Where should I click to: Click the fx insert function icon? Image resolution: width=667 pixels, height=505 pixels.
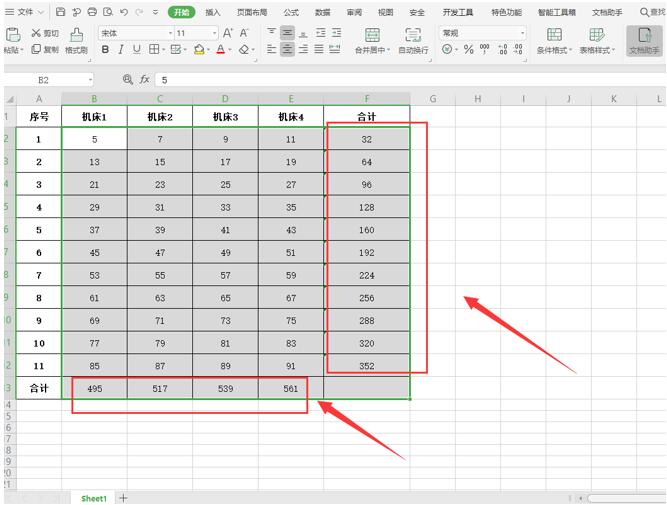[145, 80]
